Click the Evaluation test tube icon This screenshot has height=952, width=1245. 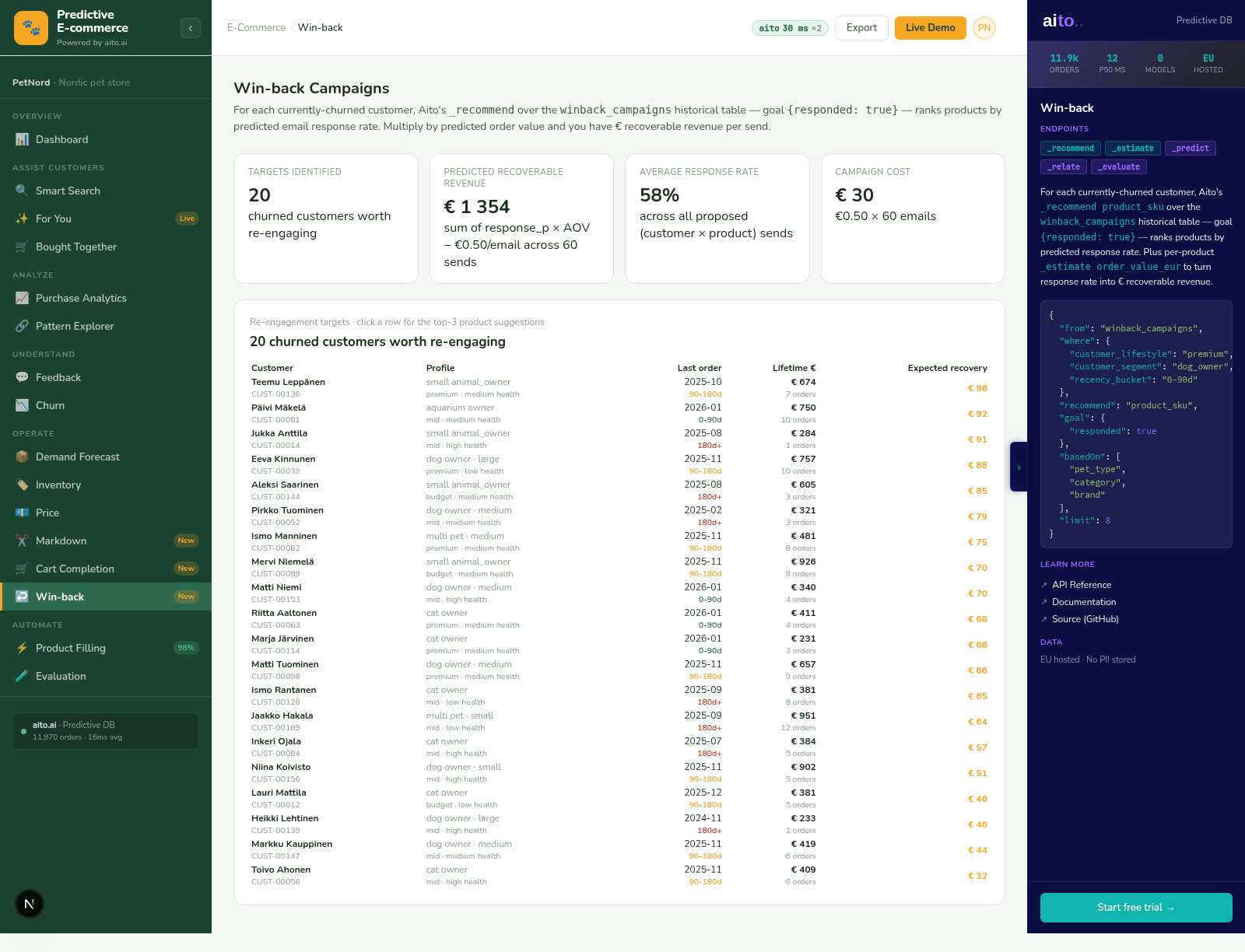22,676
